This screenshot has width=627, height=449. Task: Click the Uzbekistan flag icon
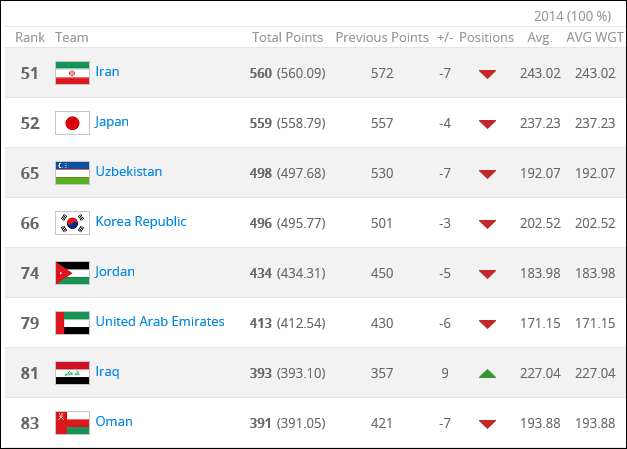point(72,173)
